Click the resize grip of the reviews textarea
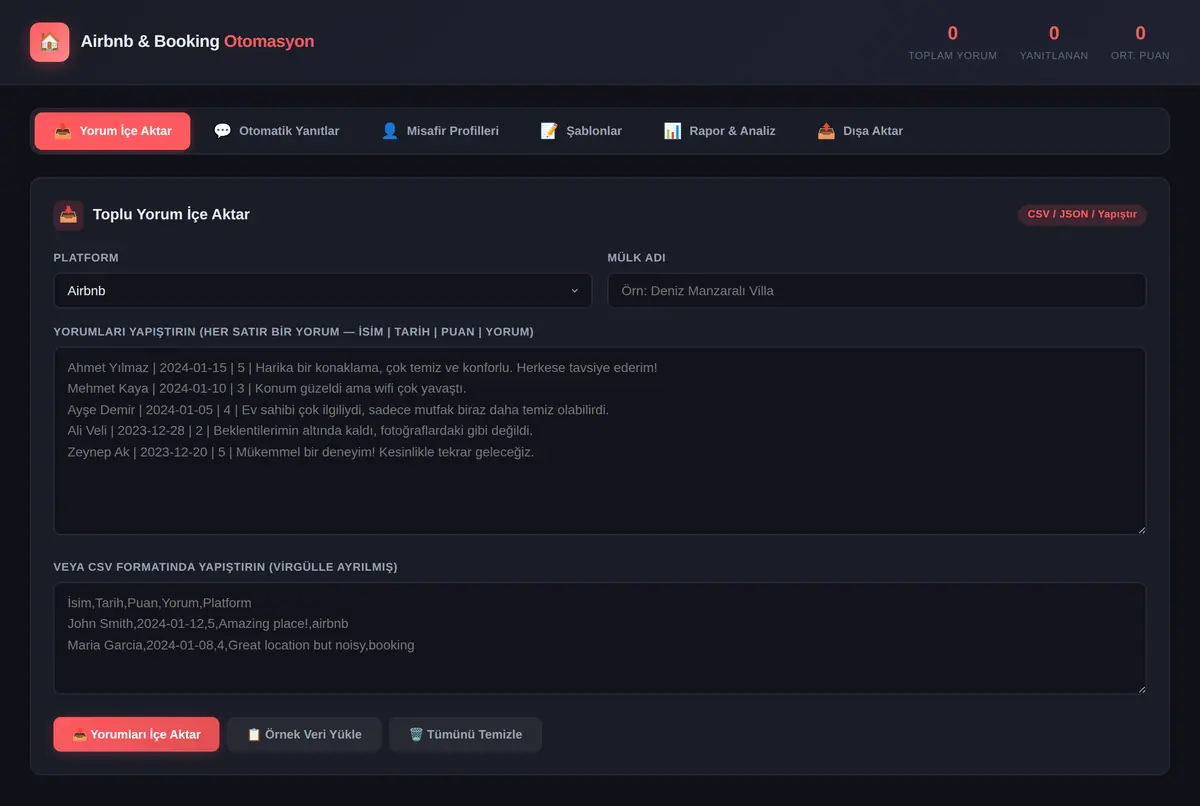Image resolution: width=1200 pixels, height=806 pixels. pyautogui.click(x=1140, y=529)
